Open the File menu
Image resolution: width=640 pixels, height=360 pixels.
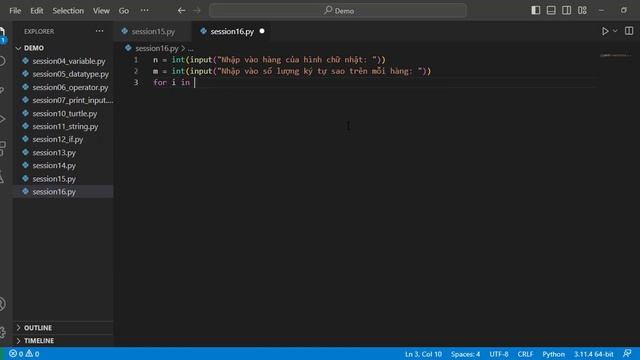pos(15,11)
